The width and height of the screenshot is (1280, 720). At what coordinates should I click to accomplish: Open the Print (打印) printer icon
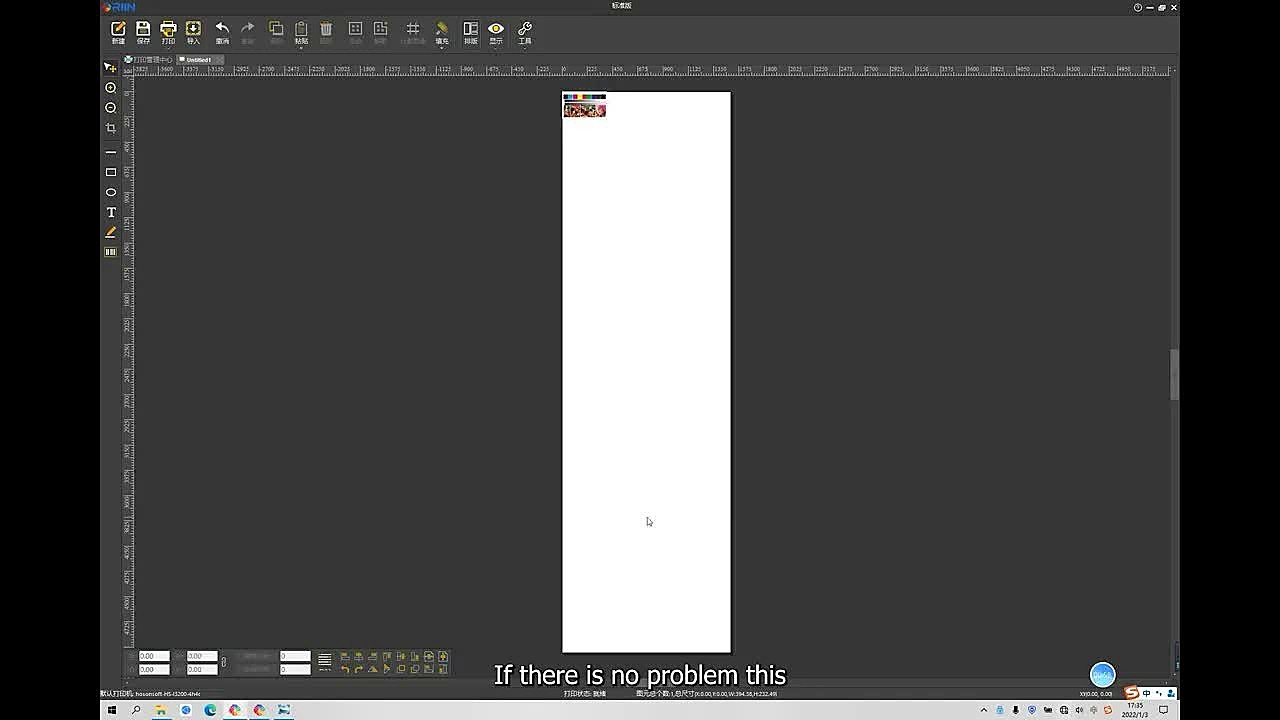(168, 32)
